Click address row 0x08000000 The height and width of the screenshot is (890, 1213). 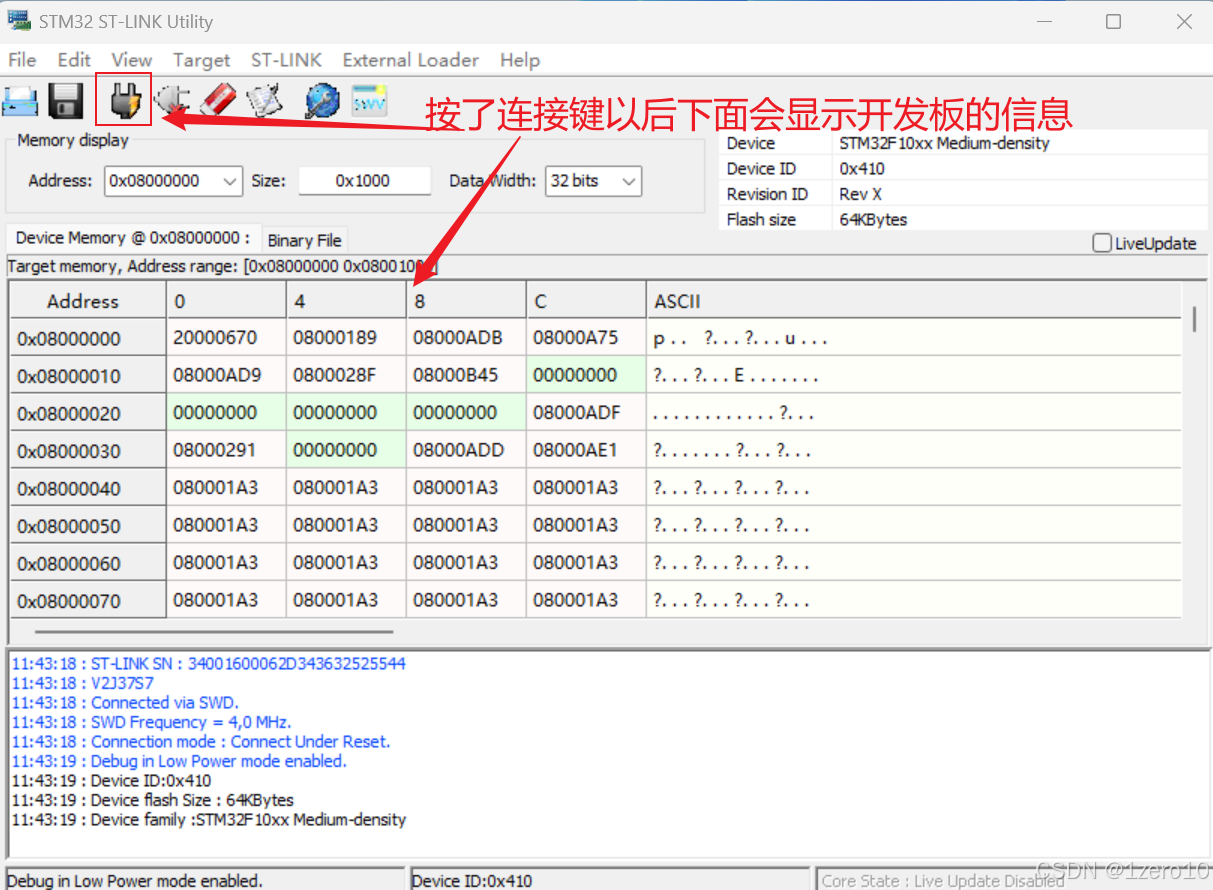tap(88, 339)
